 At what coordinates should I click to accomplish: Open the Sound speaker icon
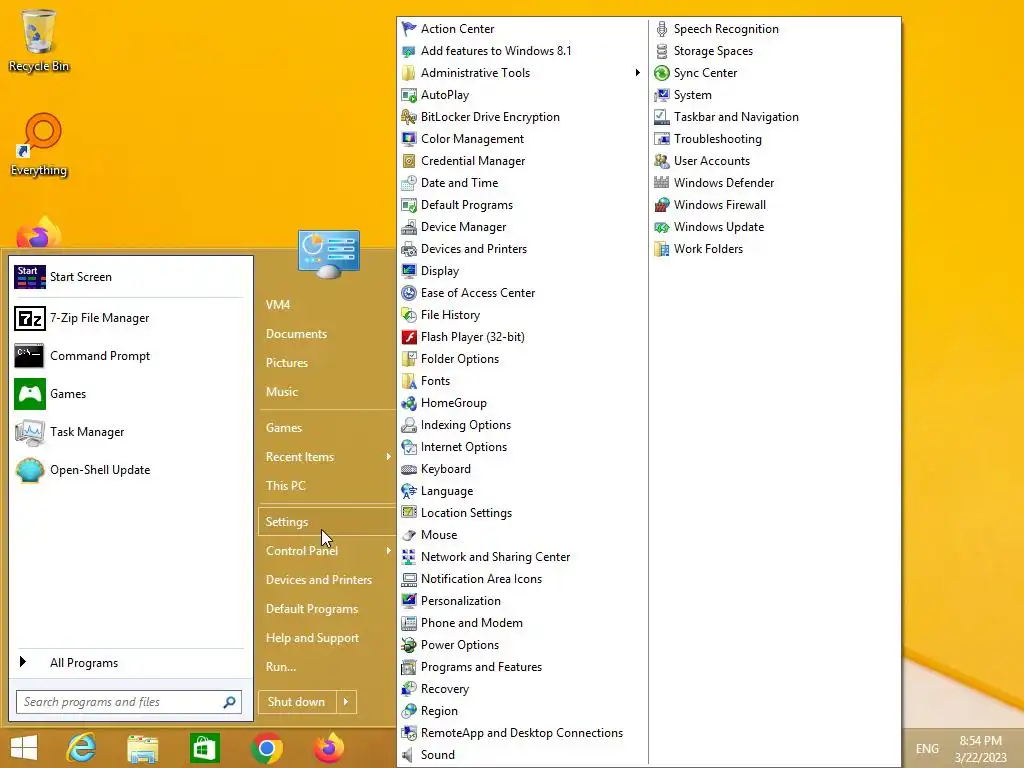[409, 755]
